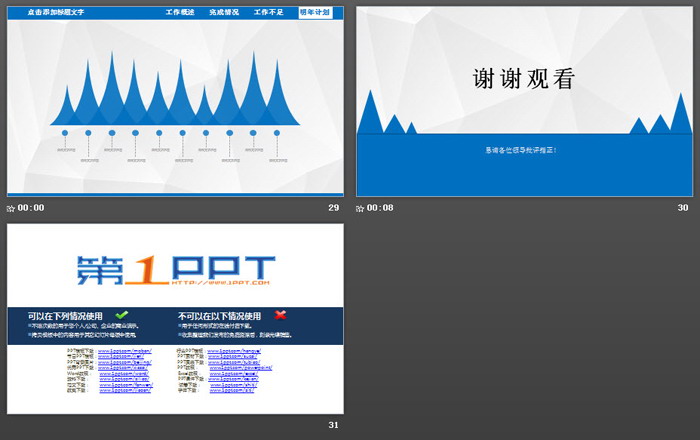
Task: Click the 第1PPT logo in slide 31
Action: tap(176, 270)
